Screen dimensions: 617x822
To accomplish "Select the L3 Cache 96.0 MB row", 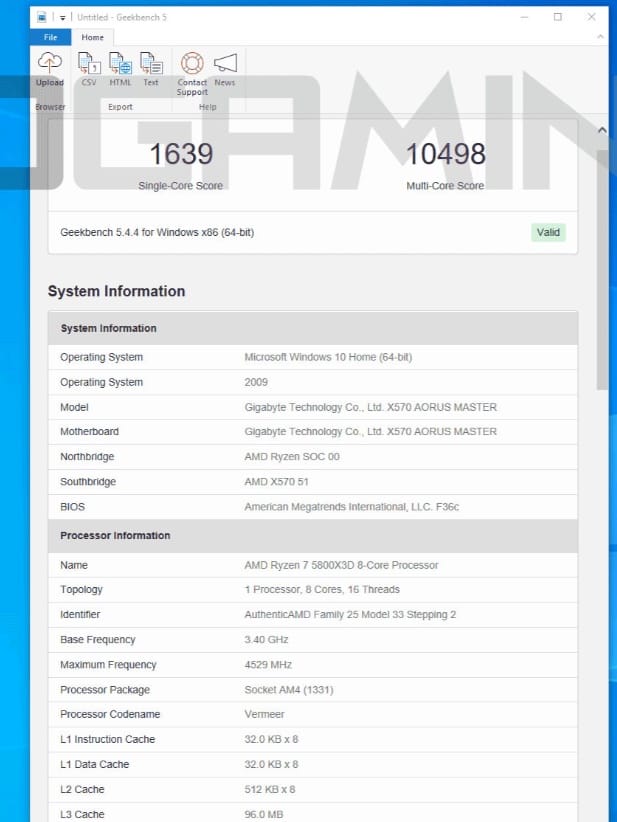I will [312, 814].
